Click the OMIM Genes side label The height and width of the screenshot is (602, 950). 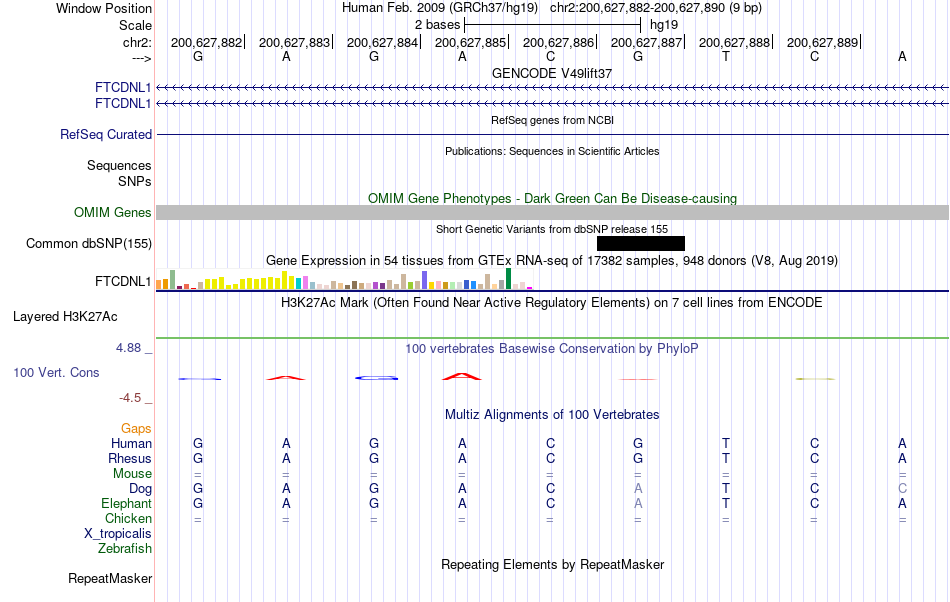(x=113, y=213)
